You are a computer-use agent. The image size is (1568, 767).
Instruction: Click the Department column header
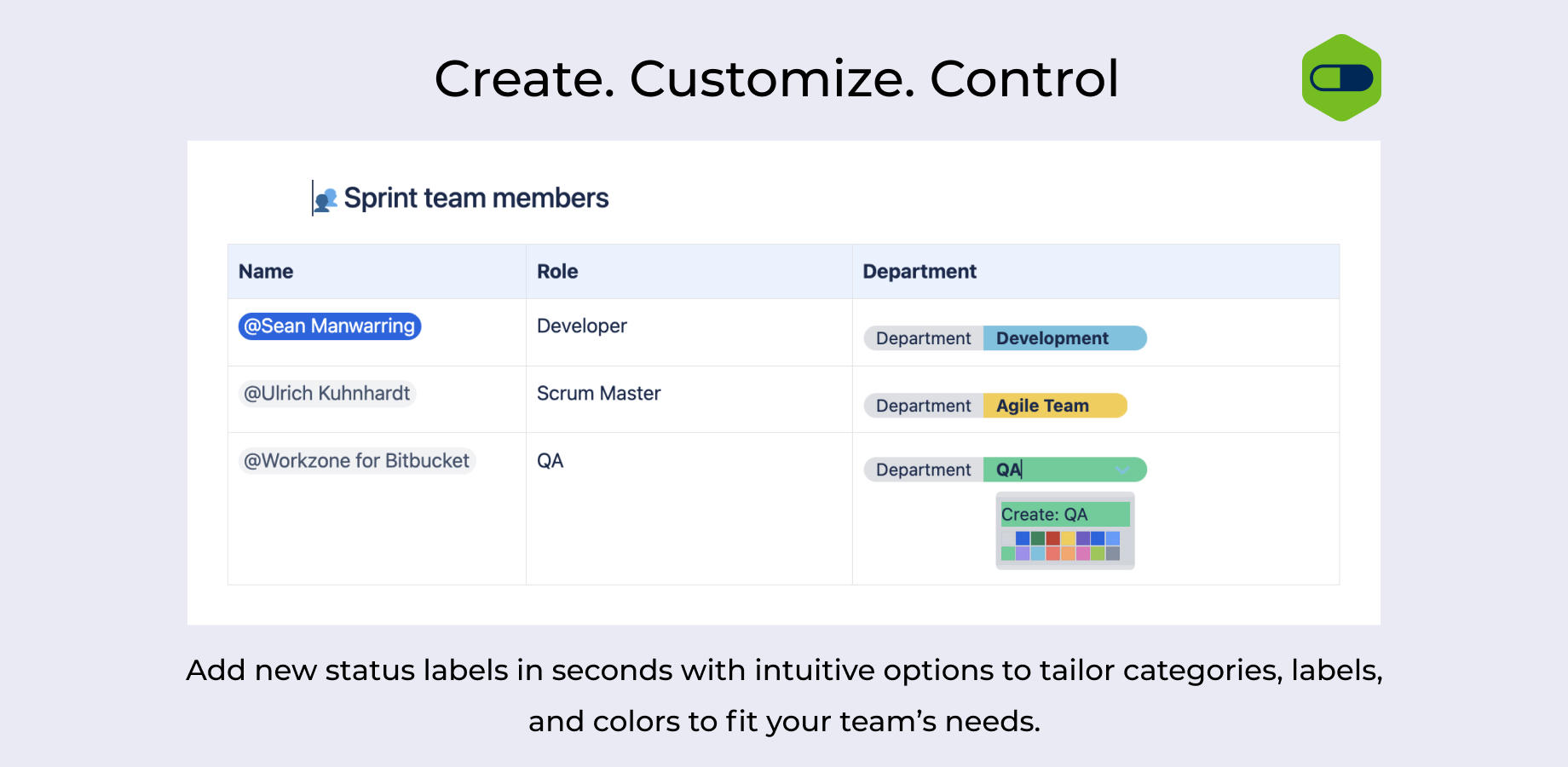(919, 272)
